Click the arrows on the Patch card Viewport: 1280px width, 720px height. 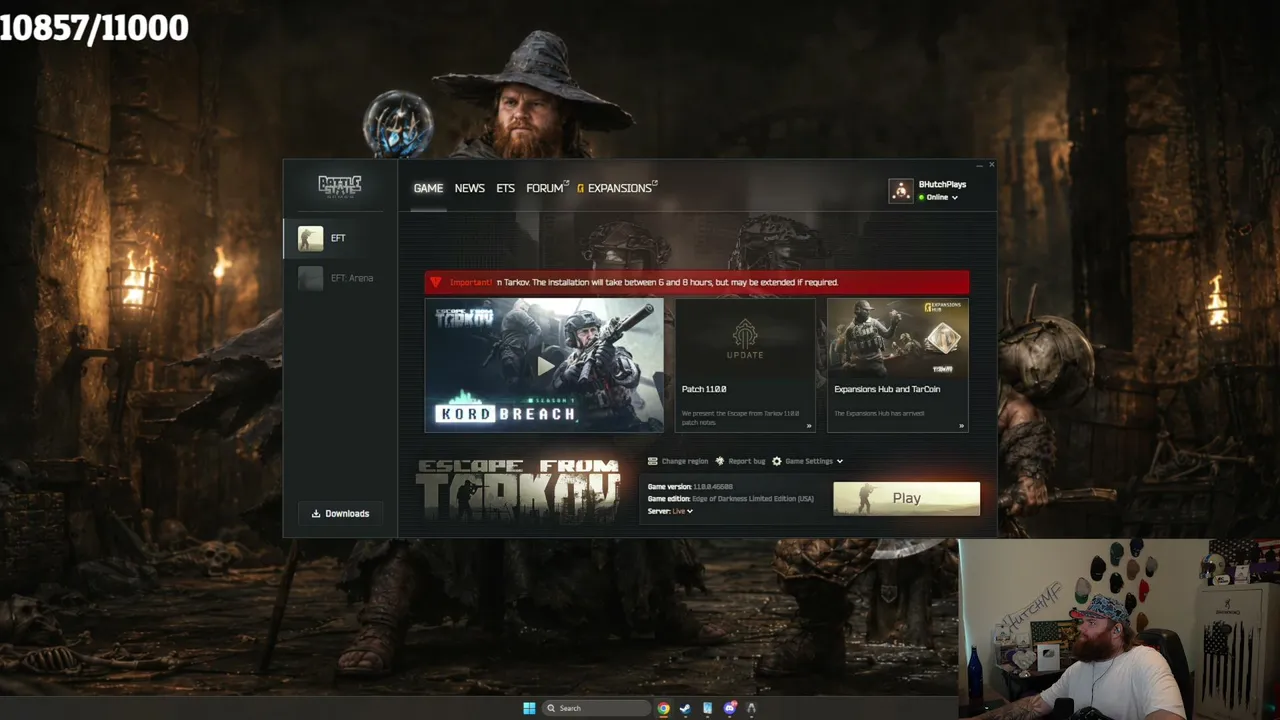[x=809, y=426]
